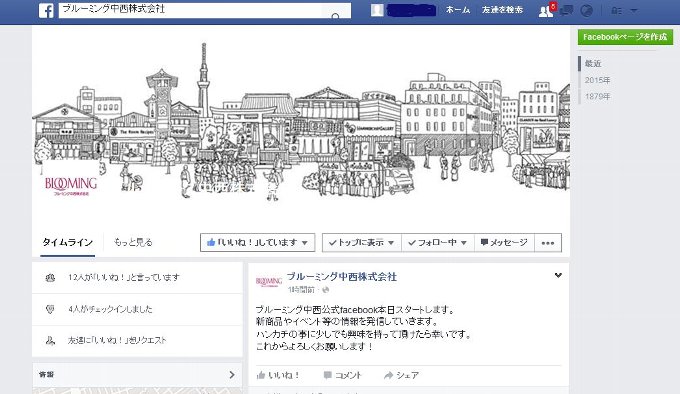Open the トップに表示 dropdown
The width and height of the screenshot is (680, 394).
(x=362, y=242)
